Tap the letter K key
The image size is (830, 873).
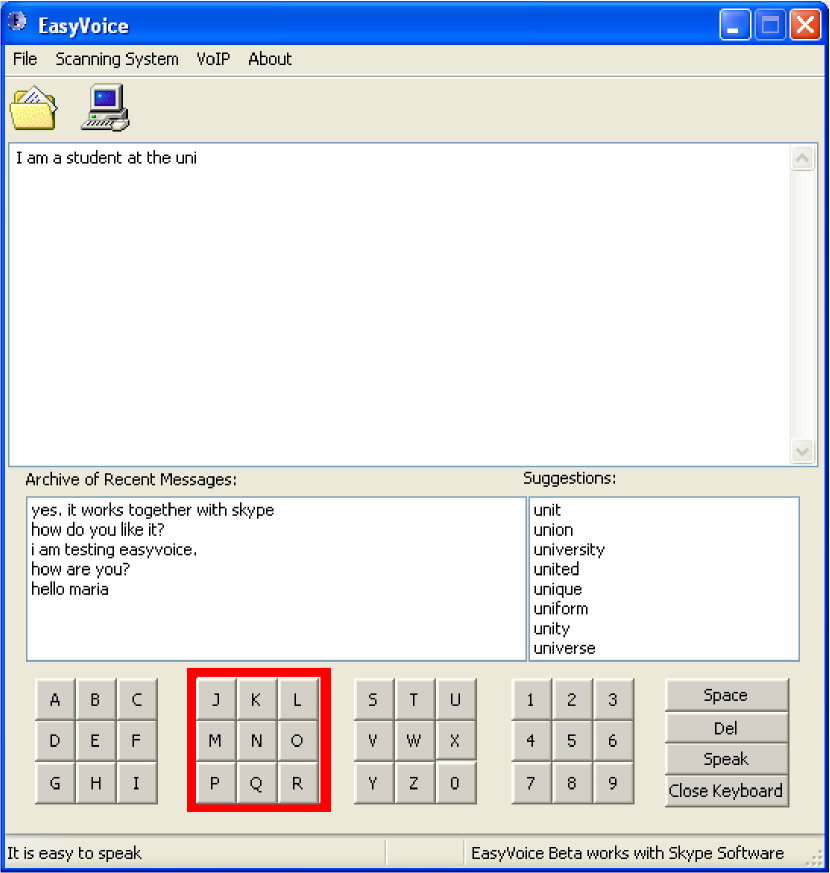pos(257,699)
